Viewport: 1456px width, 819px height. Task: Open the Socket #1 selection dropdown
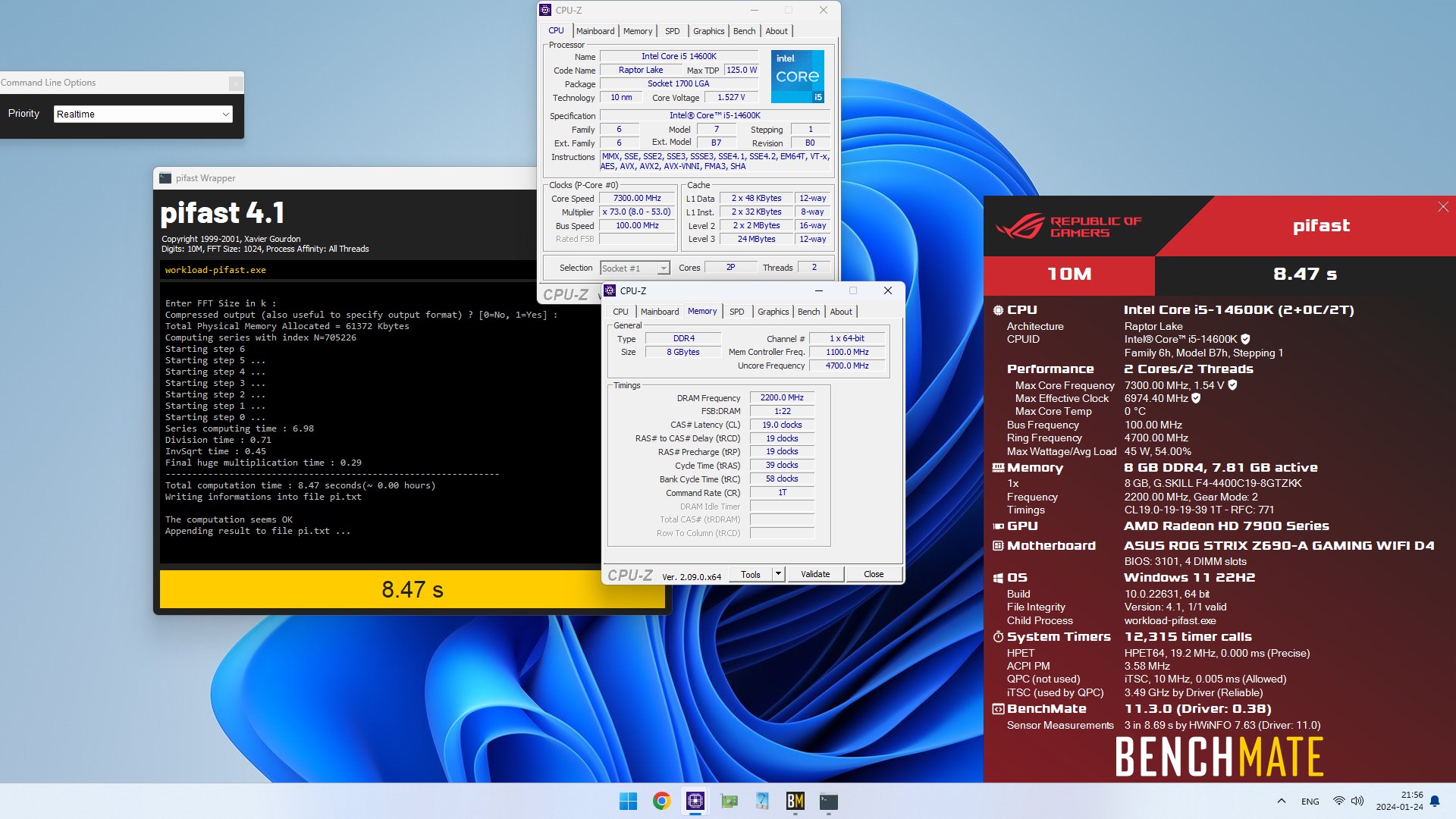(635, 268)
